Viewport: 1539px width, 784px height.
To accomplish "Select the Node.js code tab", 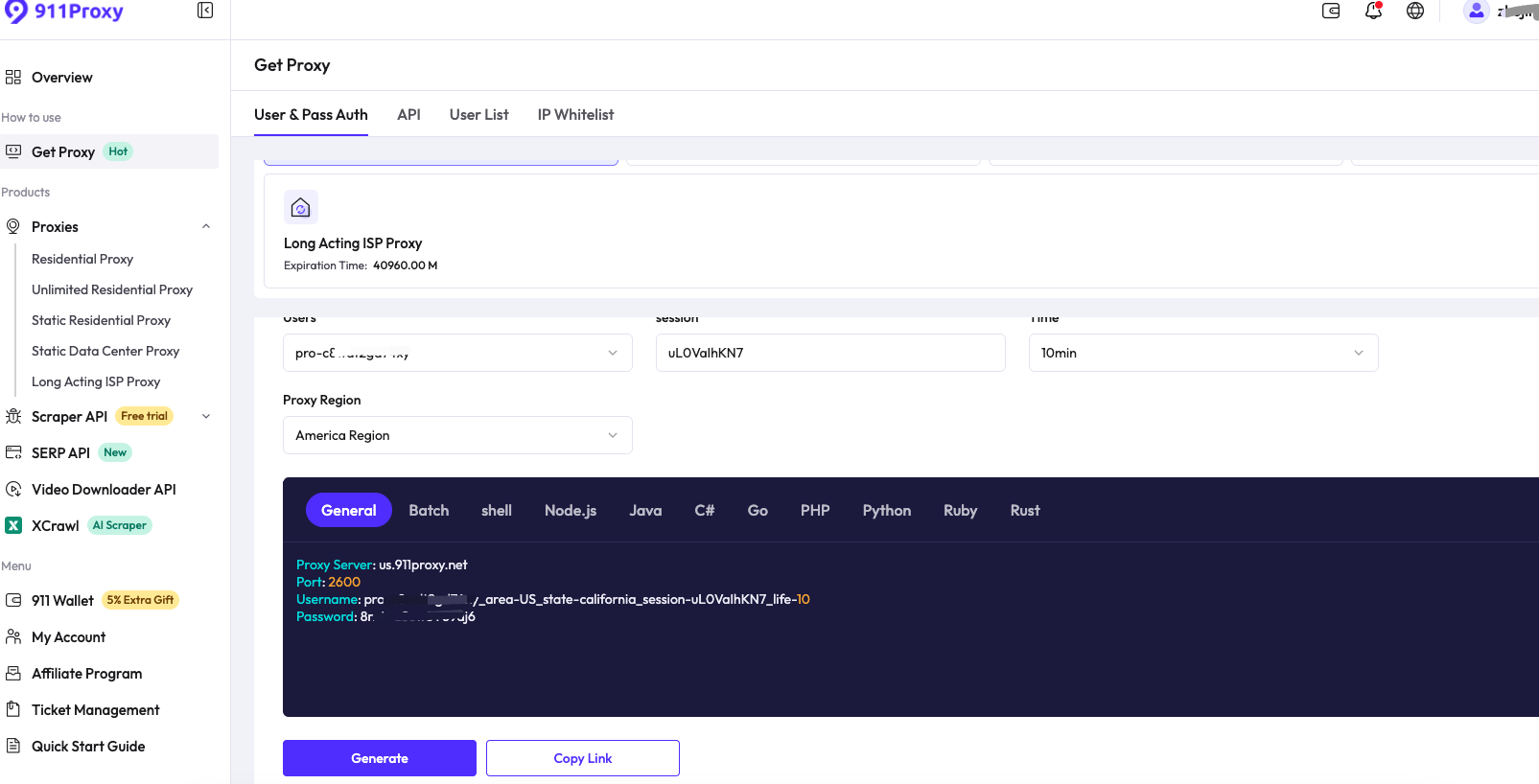I will pyautogui.click(x=571, y=510).
